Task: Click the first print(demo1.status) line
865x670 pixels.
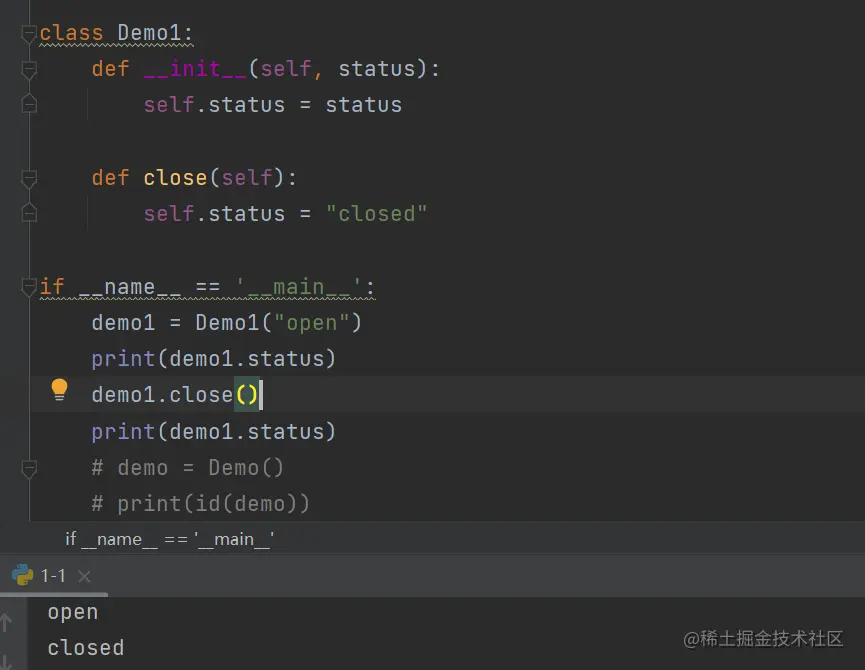Action: 213,359
